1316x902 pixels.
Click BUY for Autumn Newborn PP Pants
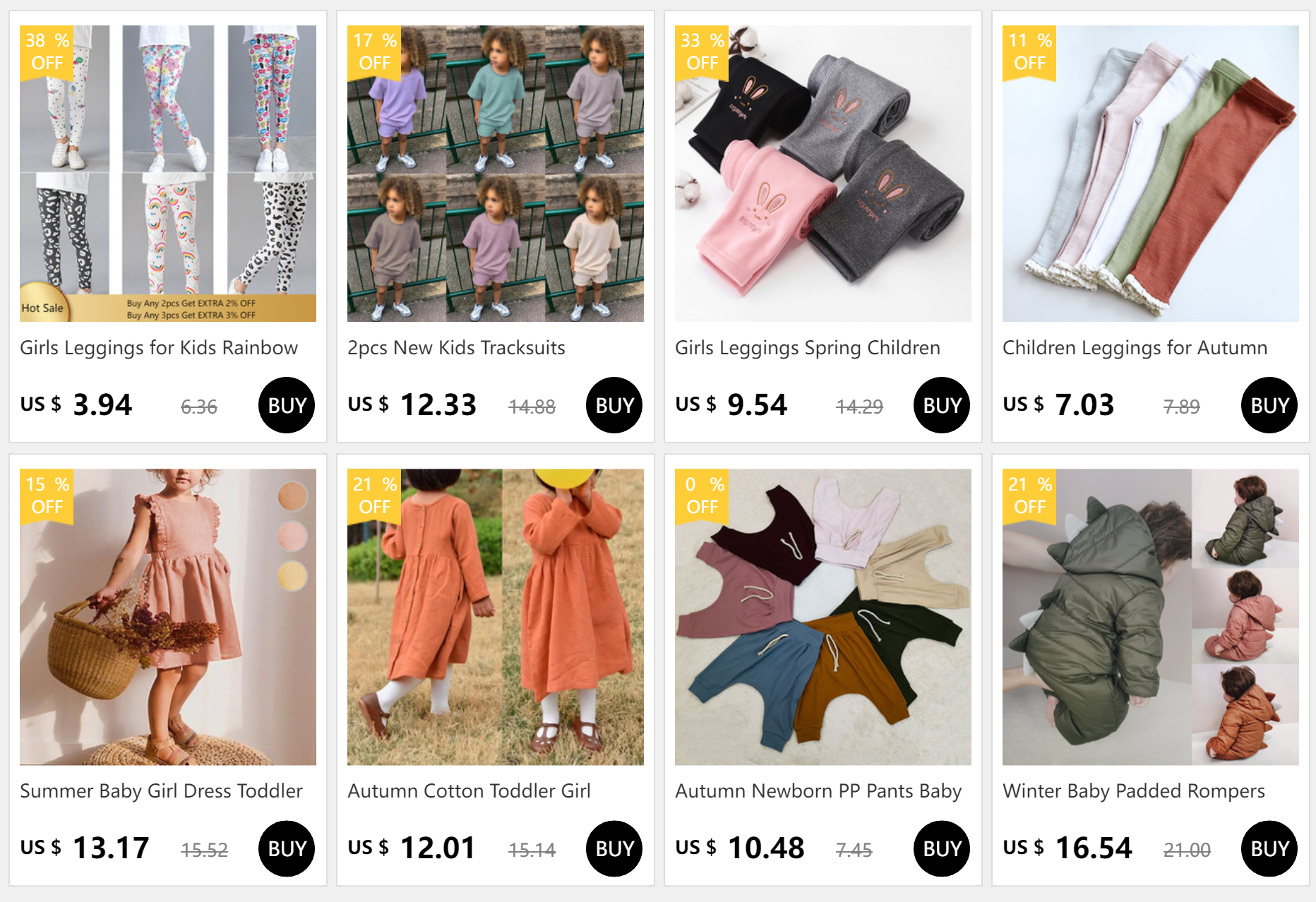[x=942, y=848]
